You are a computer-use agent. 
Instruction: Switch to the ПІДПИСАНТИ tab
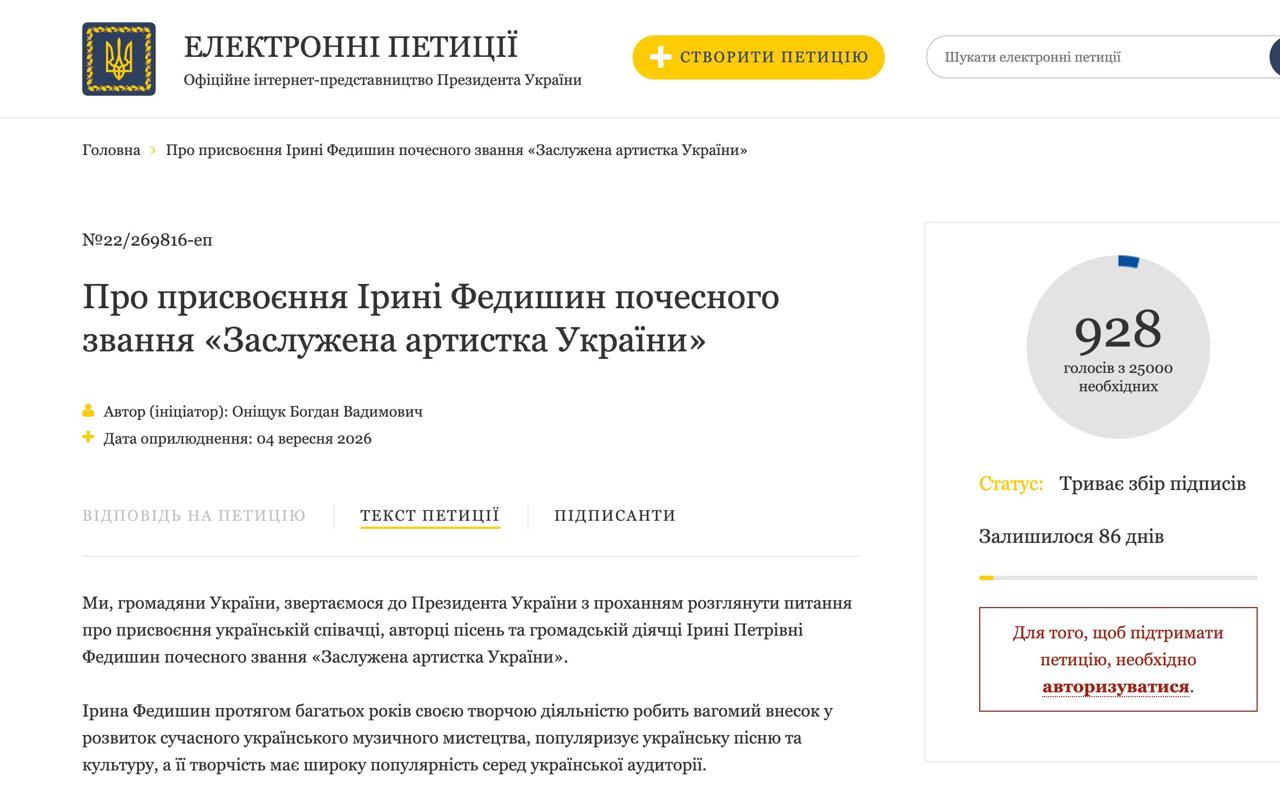pyautogui.click(x=615, y=516)
